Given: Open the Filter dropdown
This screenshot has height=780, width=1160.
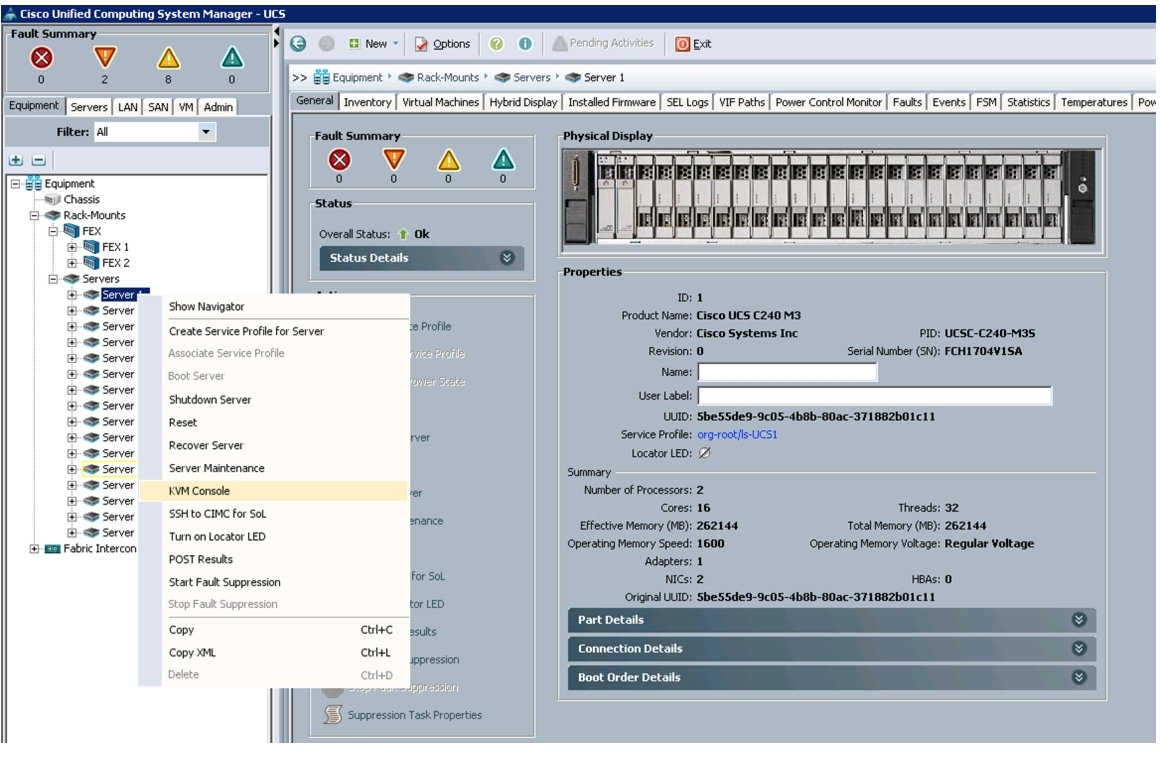Looking at the screenshot, I should pos(207,132).
